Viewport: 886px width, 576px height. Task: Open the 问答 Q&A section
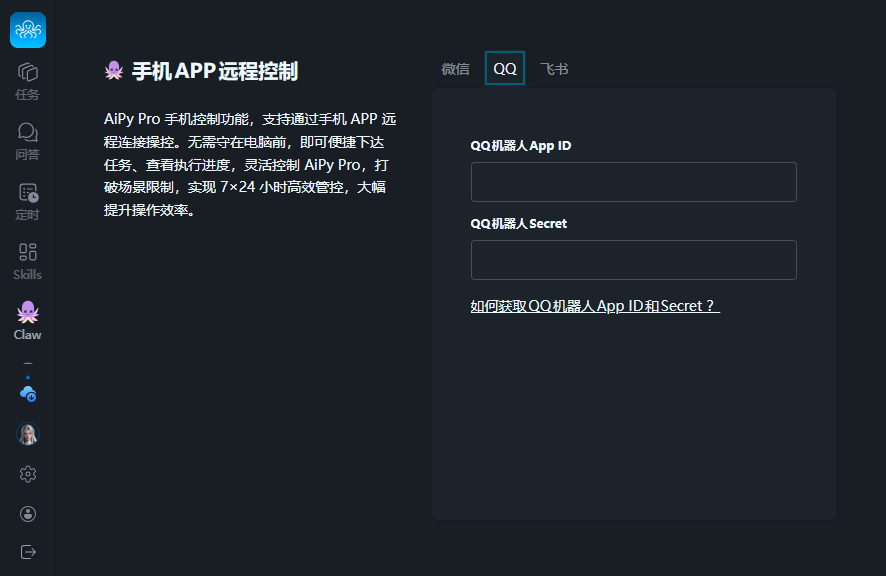[28, 141]
